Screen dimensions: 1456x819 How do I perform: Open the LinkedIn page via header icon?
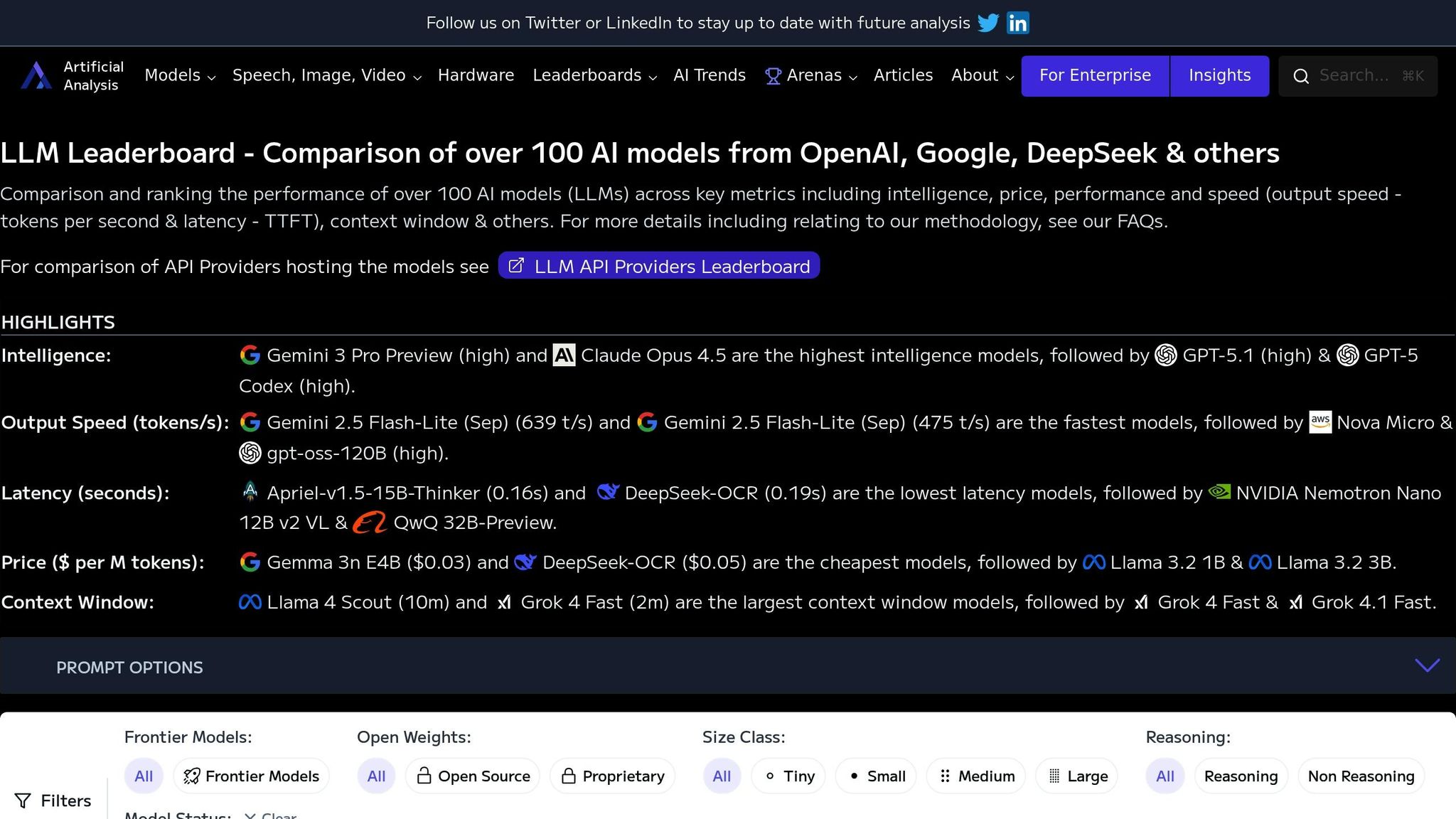click(1017, 23)
